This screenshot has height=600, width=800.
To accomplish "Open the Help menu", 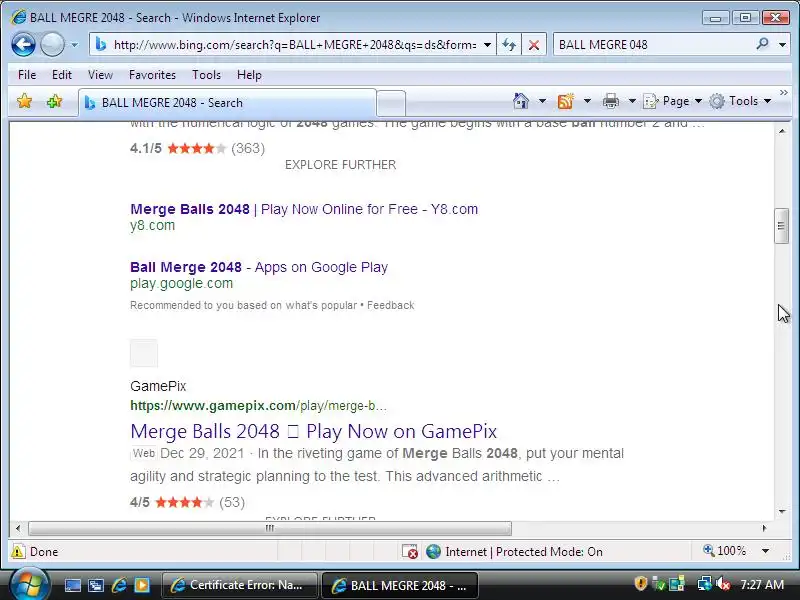I will point(249,75).
